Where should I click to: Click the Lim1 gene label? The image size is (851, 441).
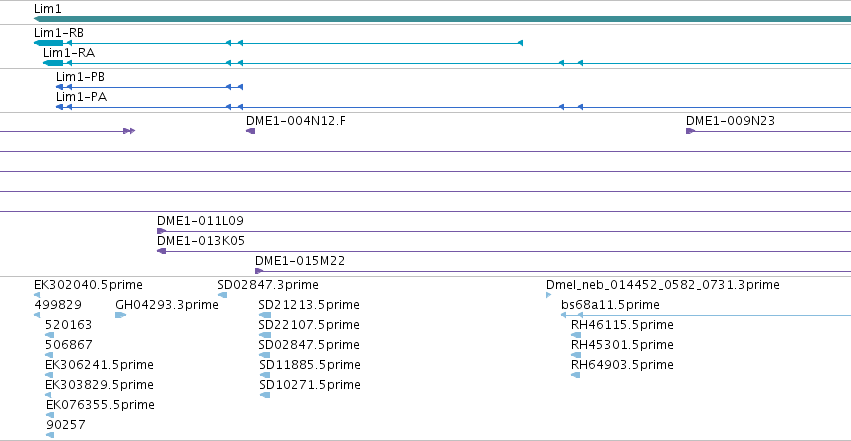[x=48, y=9]
